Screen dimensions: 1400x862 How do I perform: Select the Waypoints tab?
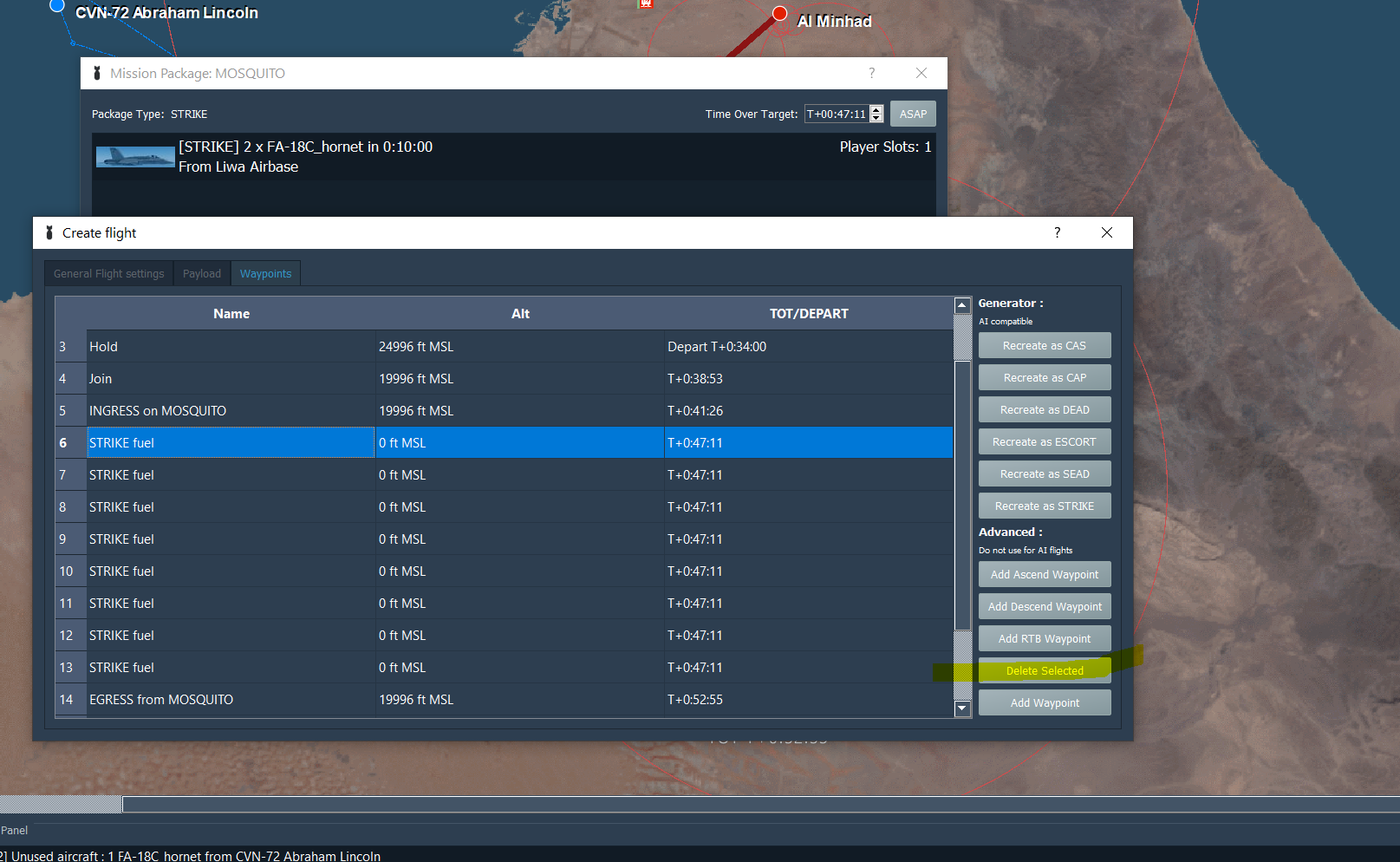click(265, 273)
